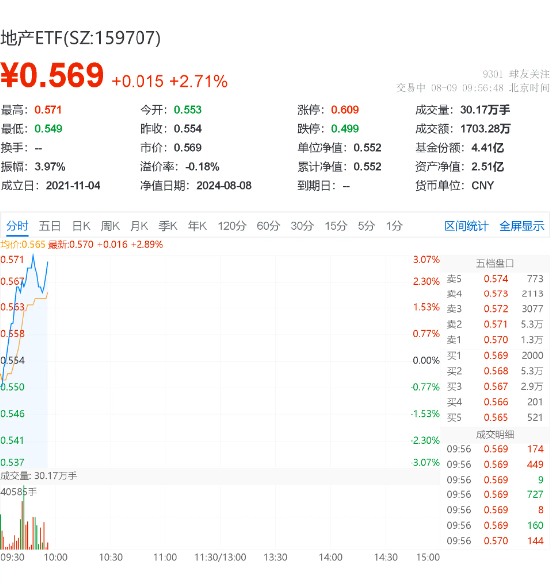Click the trade row with volume 160
Image resolution: width=550 pixels, height=584 pixels.
(495, 526)
